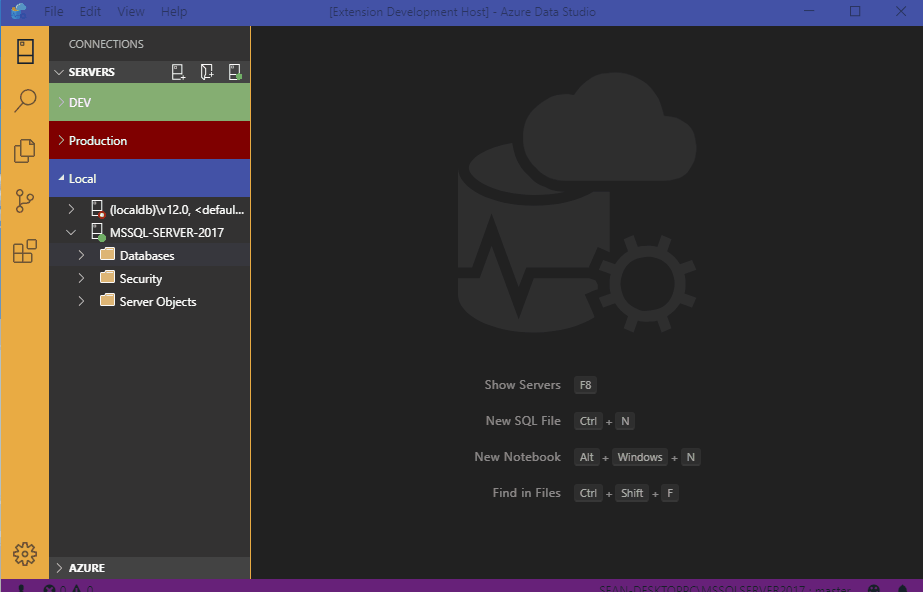Click the New Connection icon in Servers header
The width and height of the screenshot is (923, 592).
pyautogui.click(x=178, y=72)
